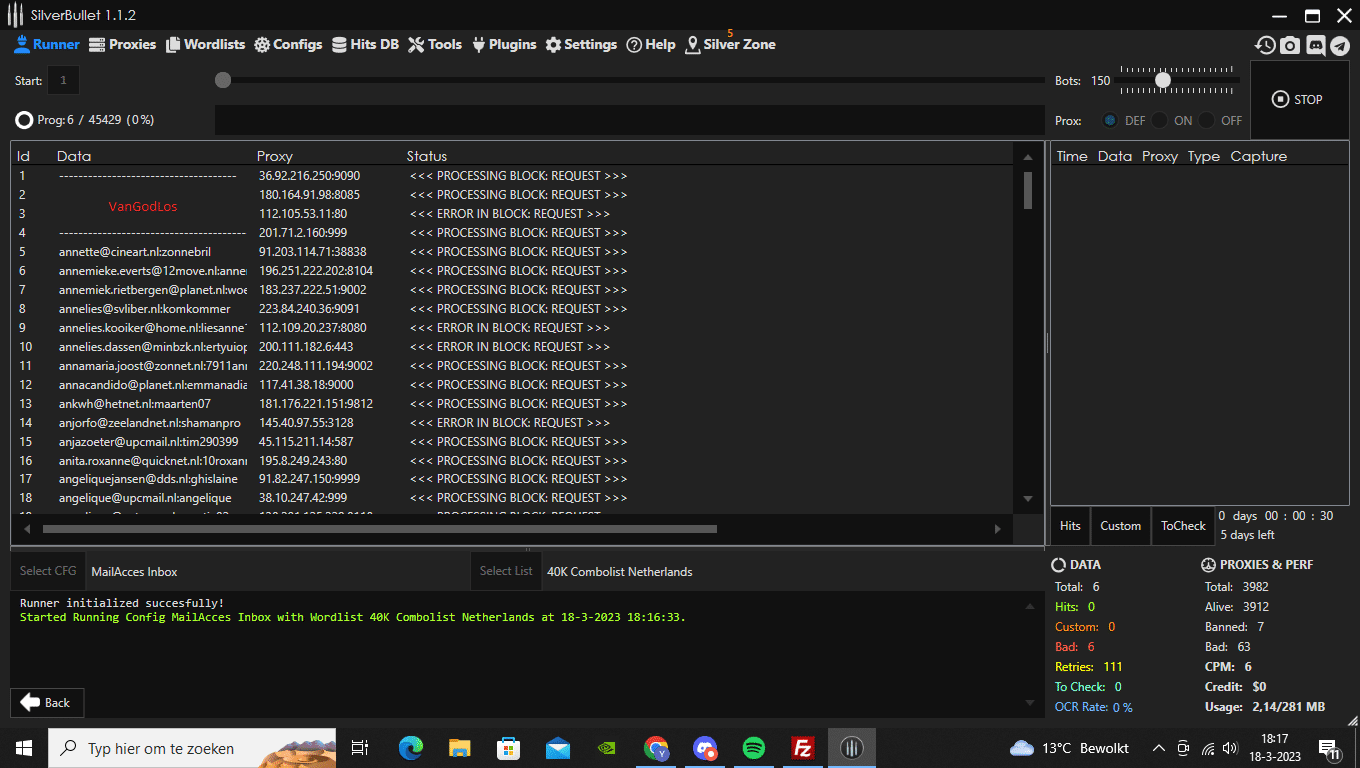Select the OFF proxy radio button
Image resolution: width=1360 pixels, height=768 pixels.
(1207, 120)
